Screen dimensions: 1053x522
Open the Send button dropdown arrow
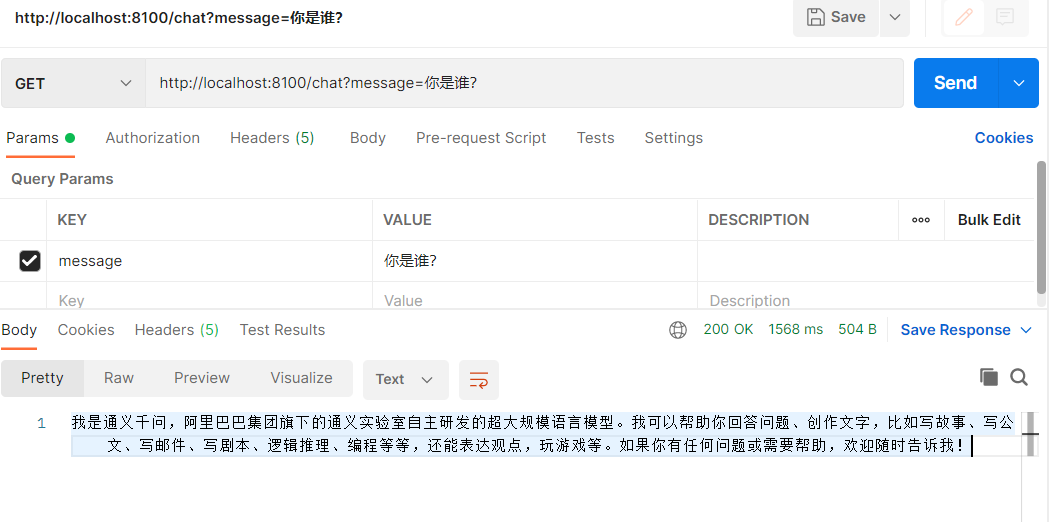coord(1019,83)
